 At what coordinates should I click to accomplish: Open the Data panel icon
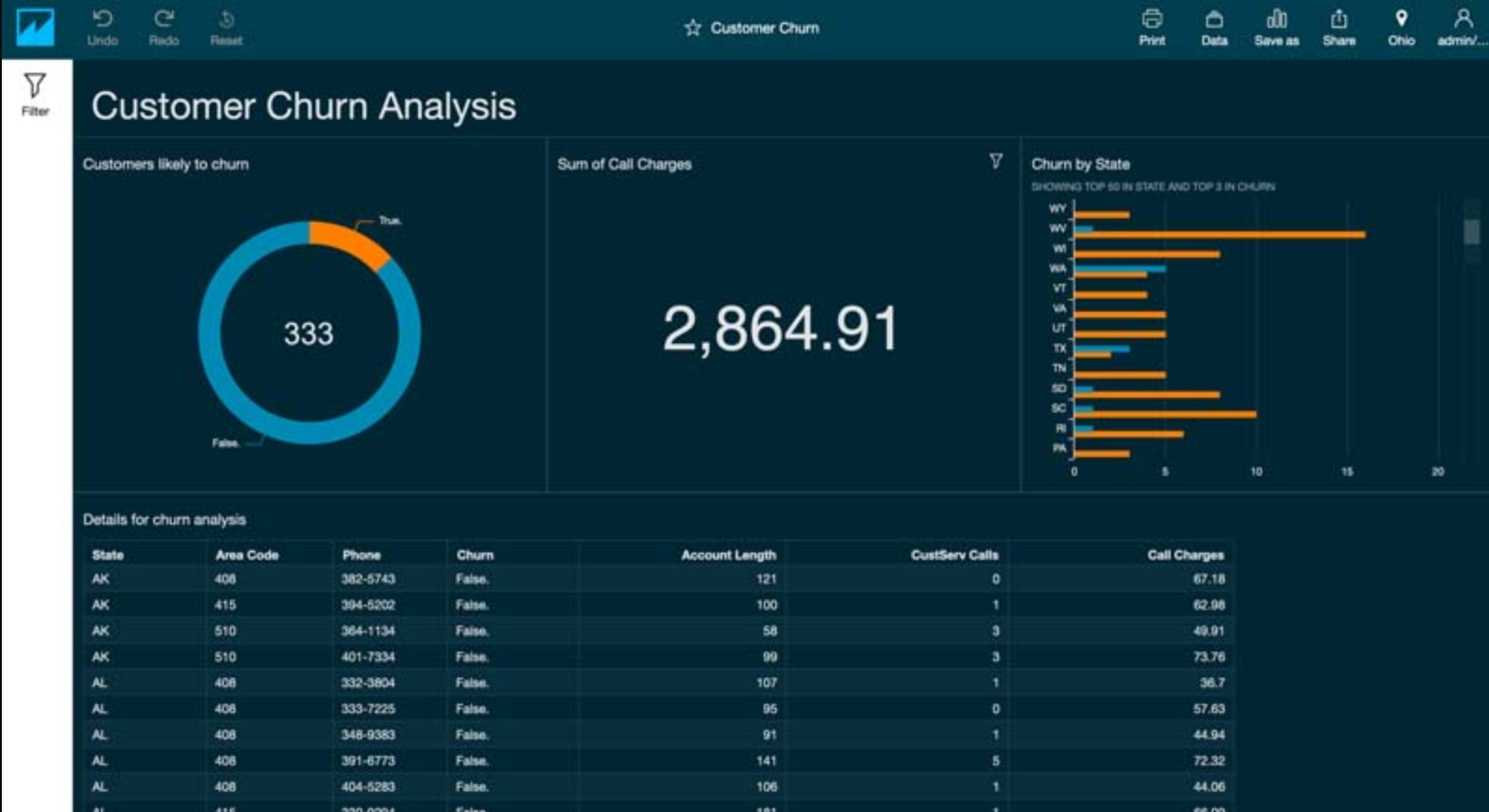pos(1215,19)
